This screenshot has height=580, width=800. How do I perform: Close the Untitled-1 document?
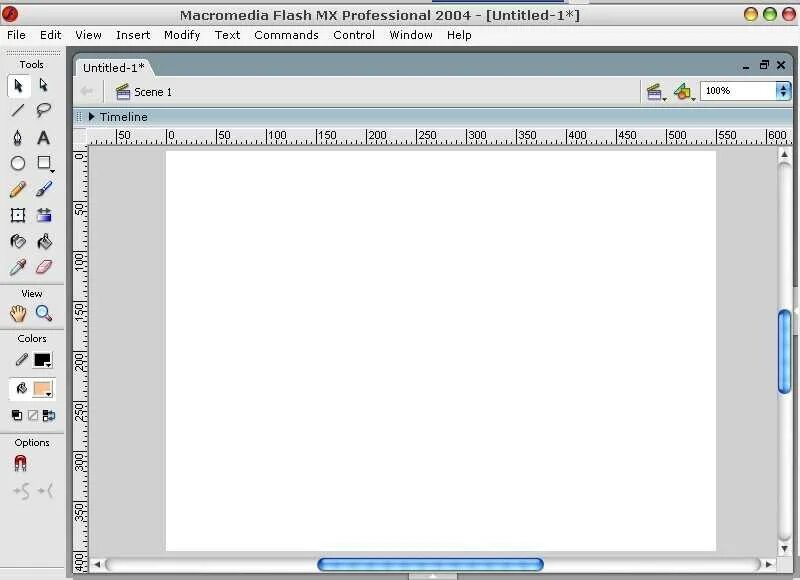781,65
